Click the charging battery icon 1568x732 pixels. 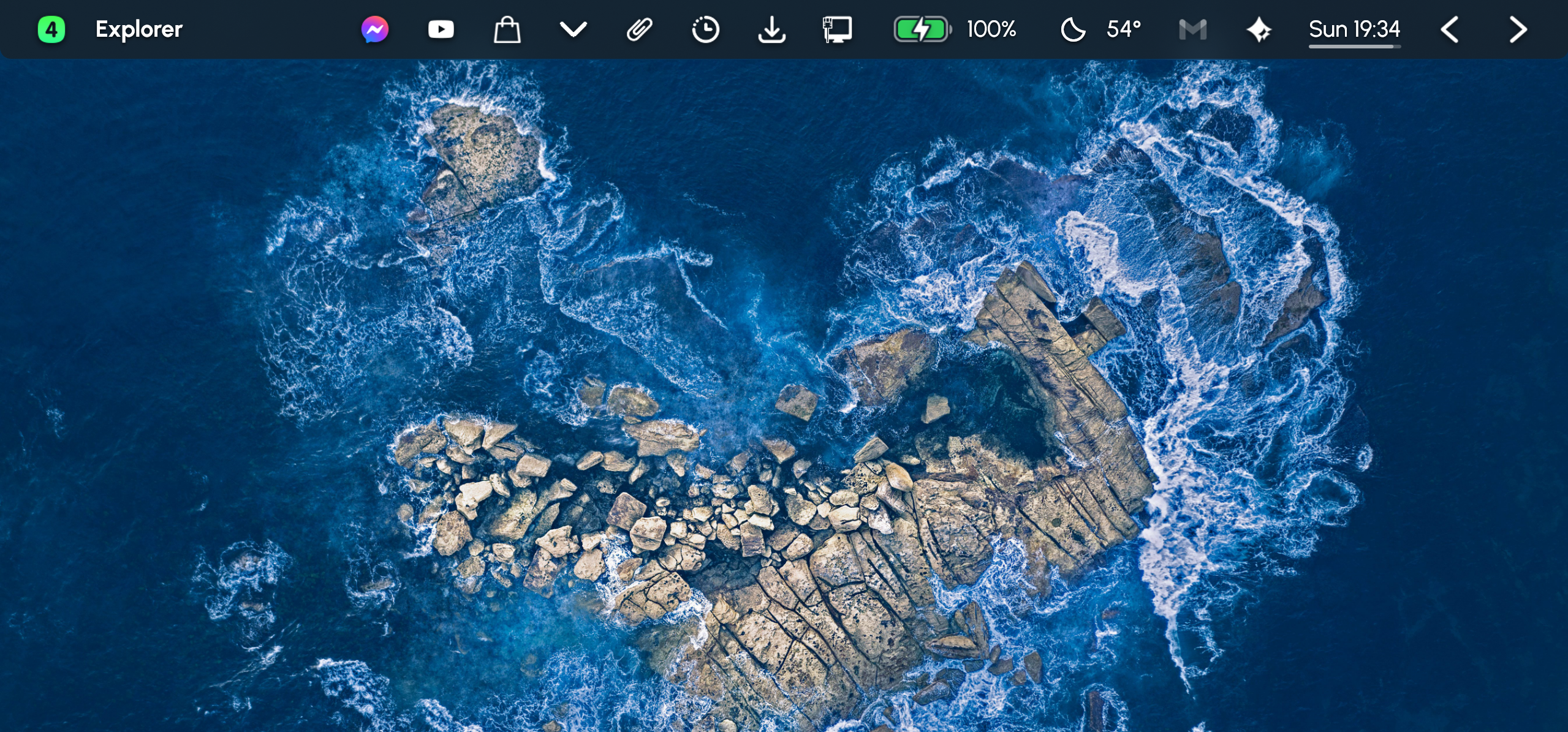[922, 29]
